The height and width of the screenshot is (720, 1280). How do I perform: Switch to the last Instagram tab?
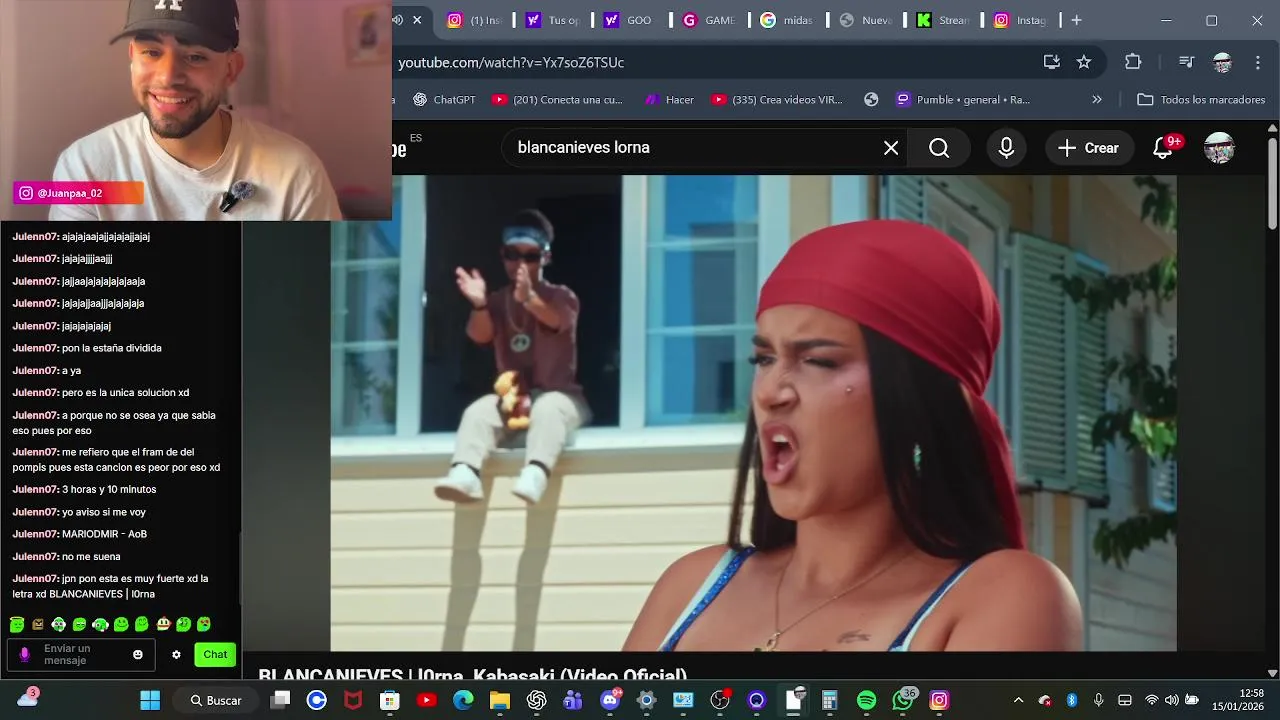(1020, 20)
